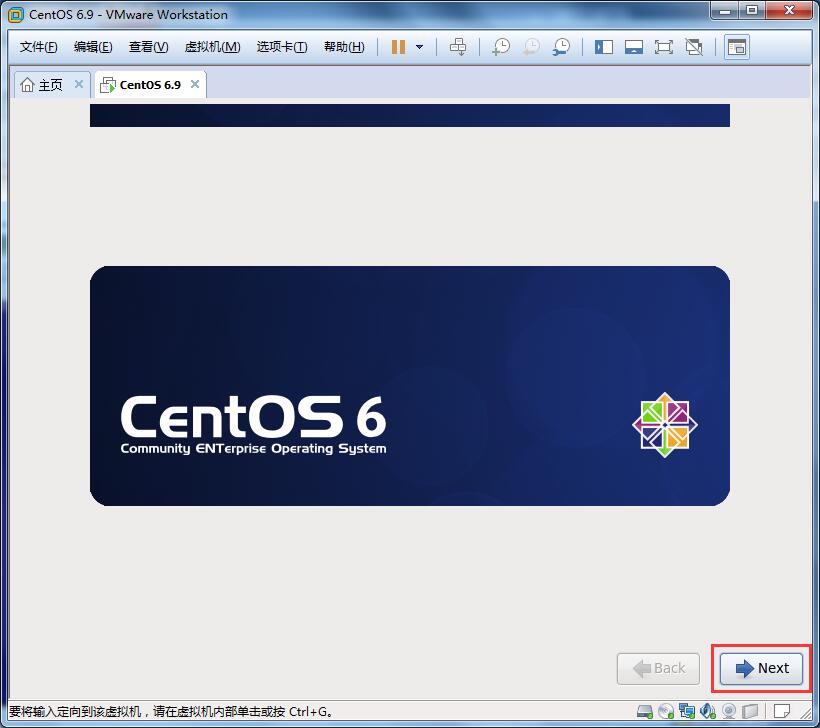Open the 帮助(H) menu
The image size is (820, 728).
(x=344, y=47)
